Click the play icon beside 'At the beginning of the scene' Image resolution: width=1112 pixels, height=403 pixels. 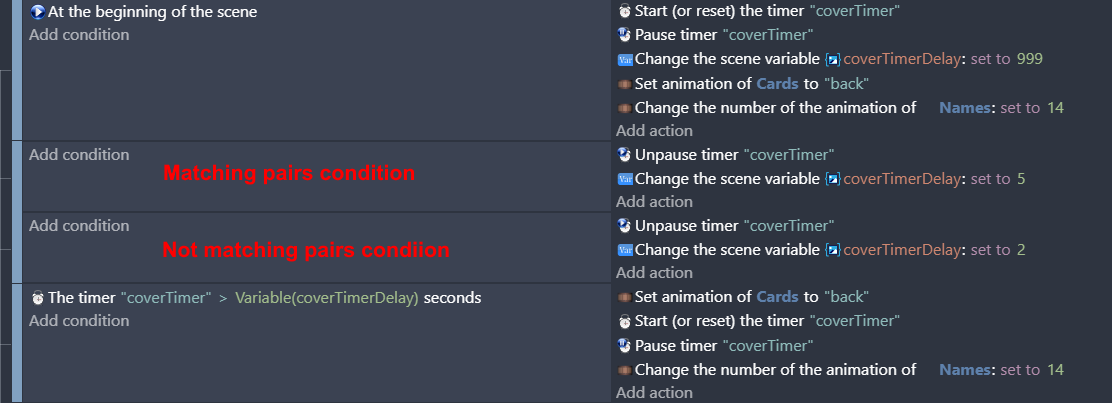point(38,12)
